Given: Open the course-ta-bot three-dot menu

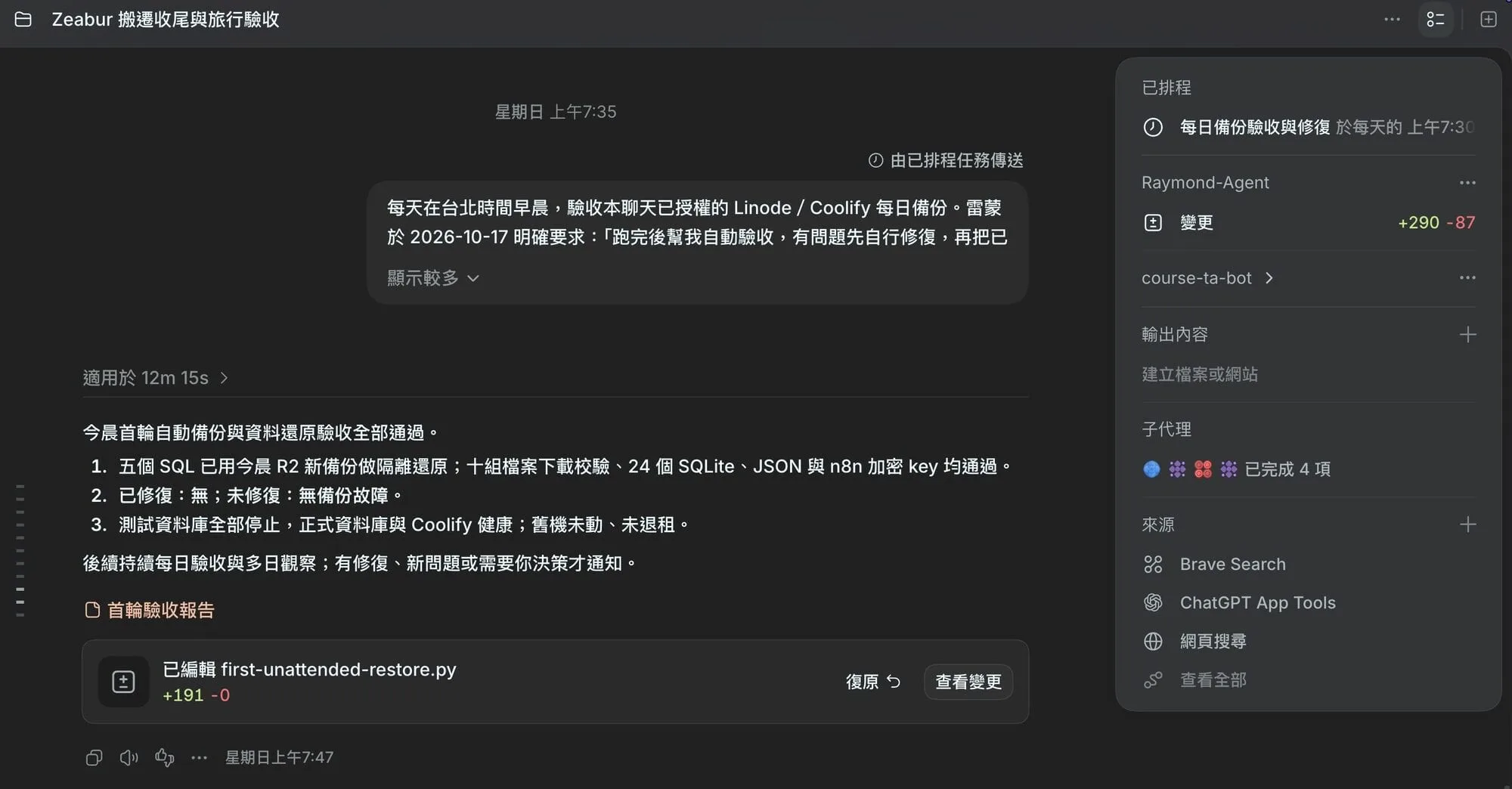Looking at the screenshot, I should coord(1467,278).
